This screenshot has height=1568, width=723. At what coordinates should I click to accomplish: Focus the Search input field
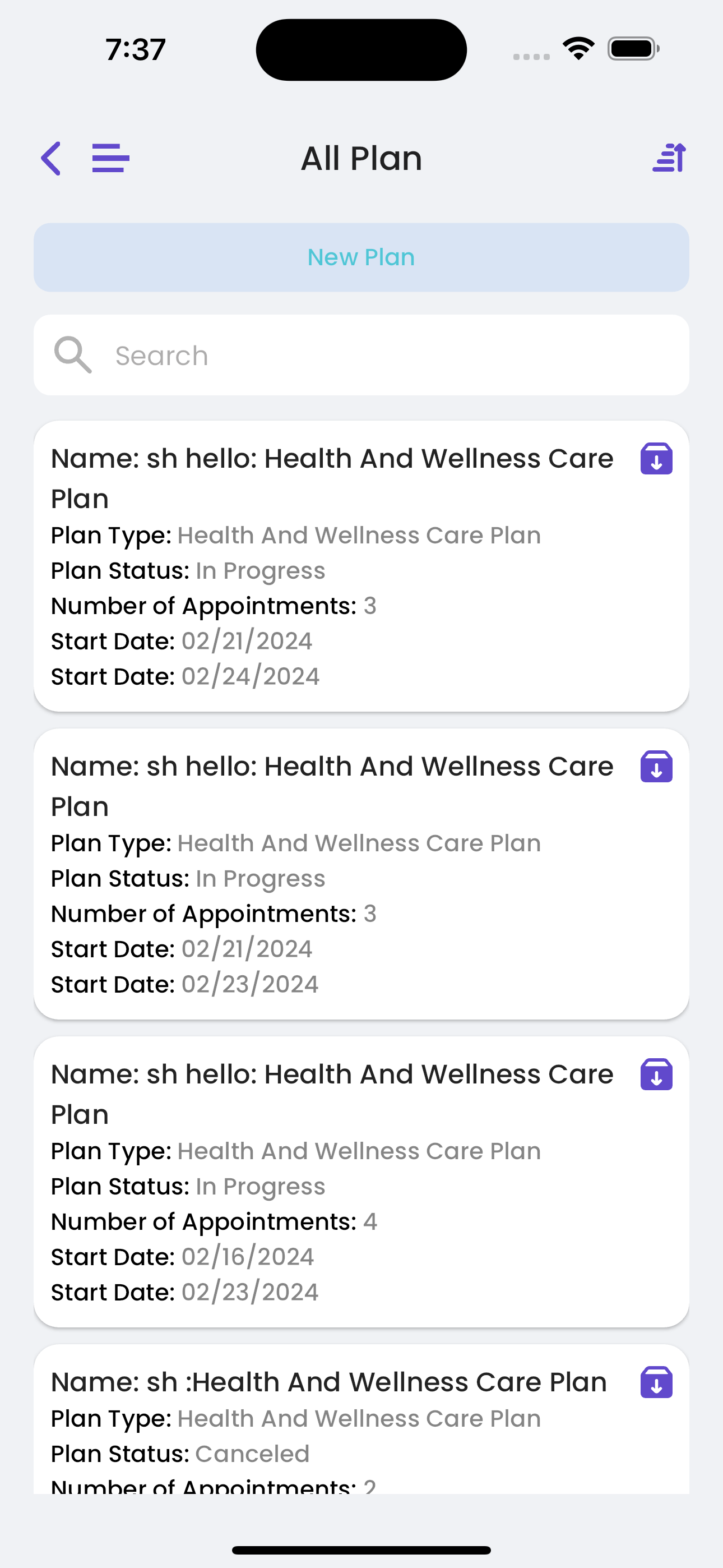click(361, 355)
